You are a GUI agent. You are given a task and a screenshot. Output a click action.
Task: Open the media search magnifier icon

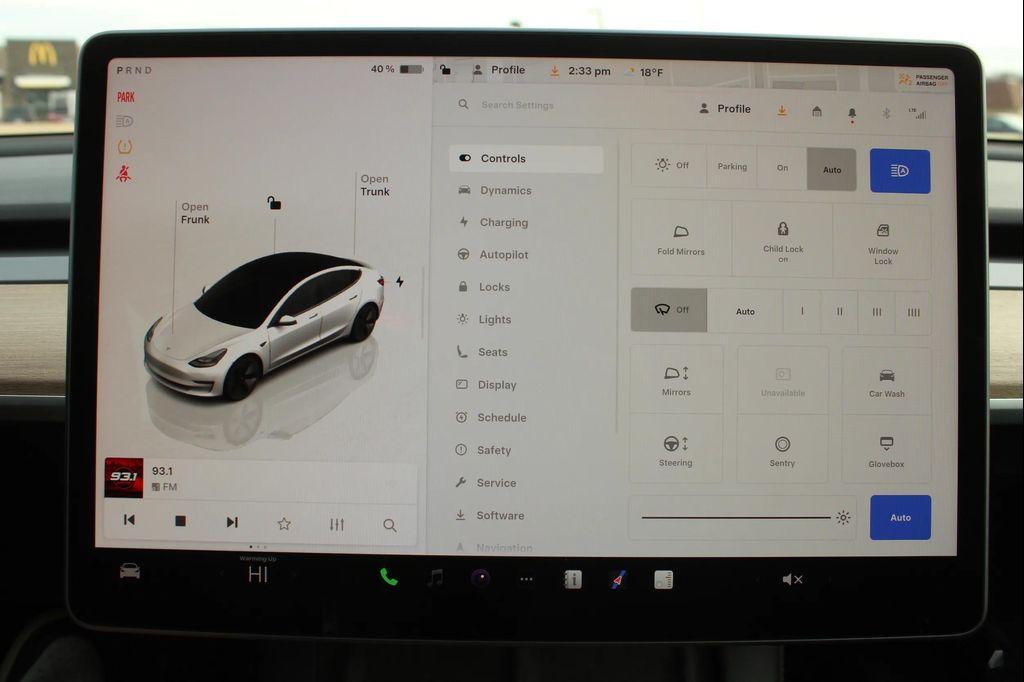[x=389, y=523]
